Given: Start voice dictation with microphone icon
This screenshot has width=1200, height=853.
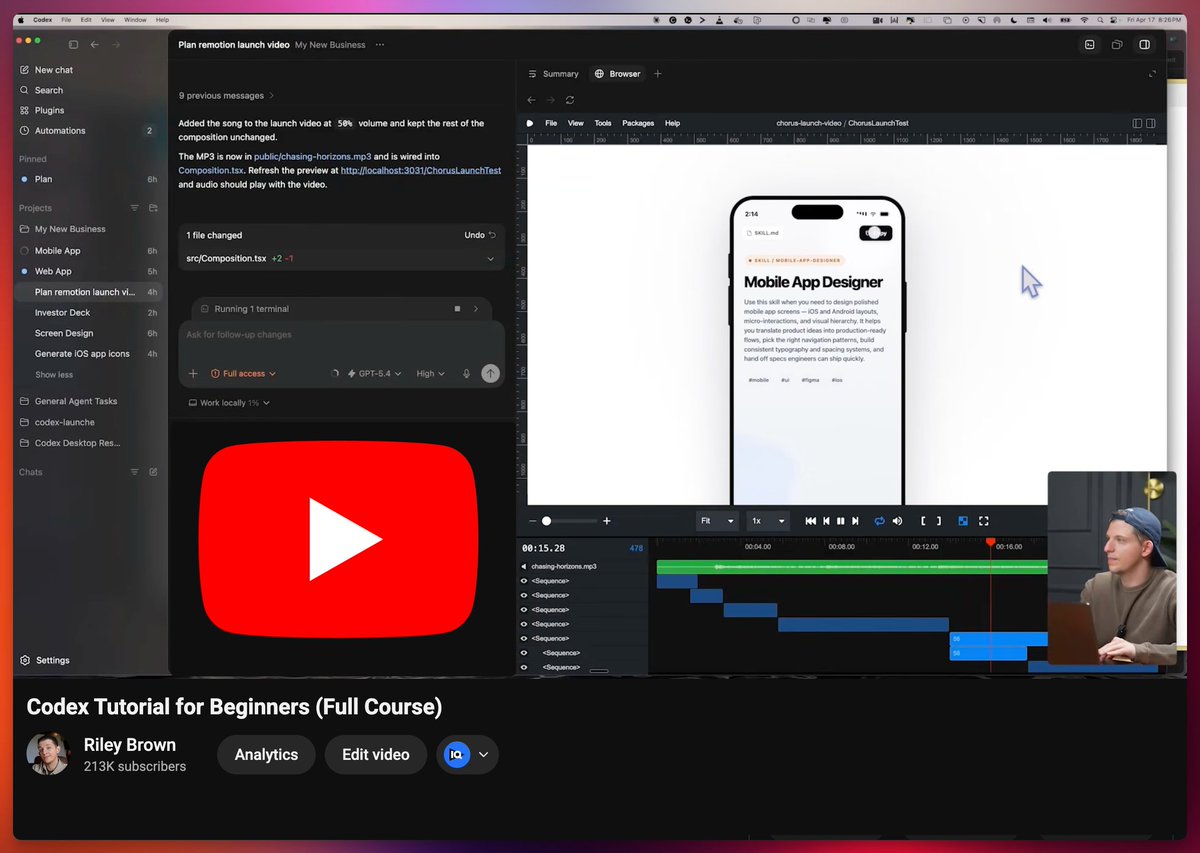Looking at the screenshot, I should pyautogui.click(x=466, y=373).
